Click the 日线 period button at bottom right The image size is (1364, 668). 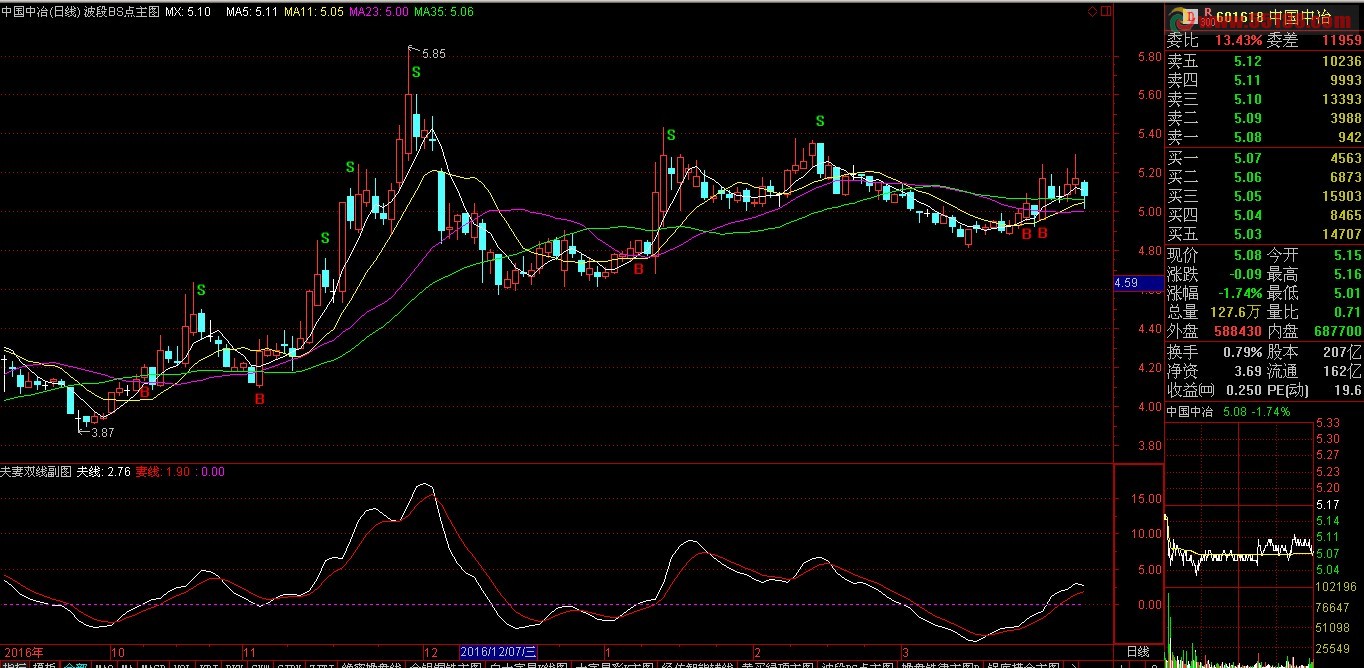pos(1138,651)
